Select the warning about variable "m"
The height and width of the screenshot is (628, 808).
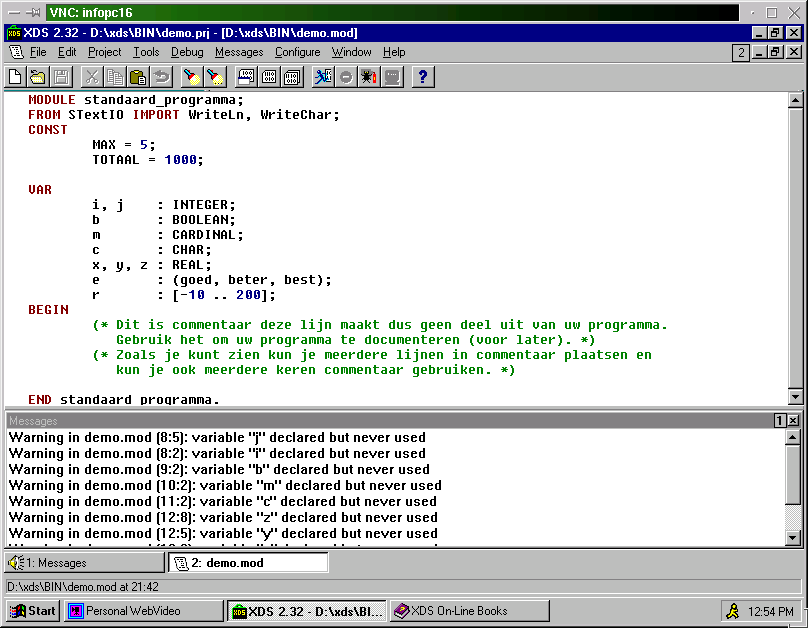click(225, 485)
